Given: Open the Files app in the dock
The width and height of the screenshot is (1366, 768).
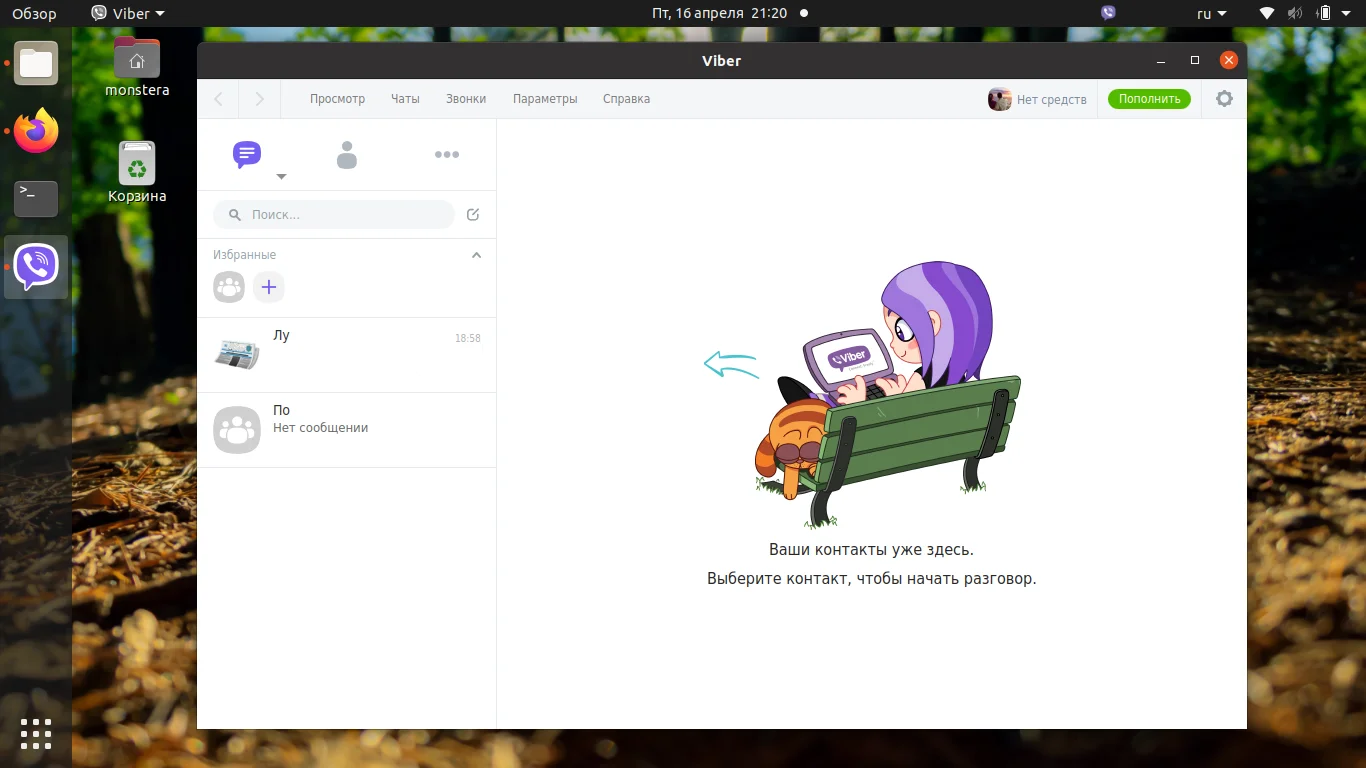Looking at the screenshot, I should click(x=36, y=63).
